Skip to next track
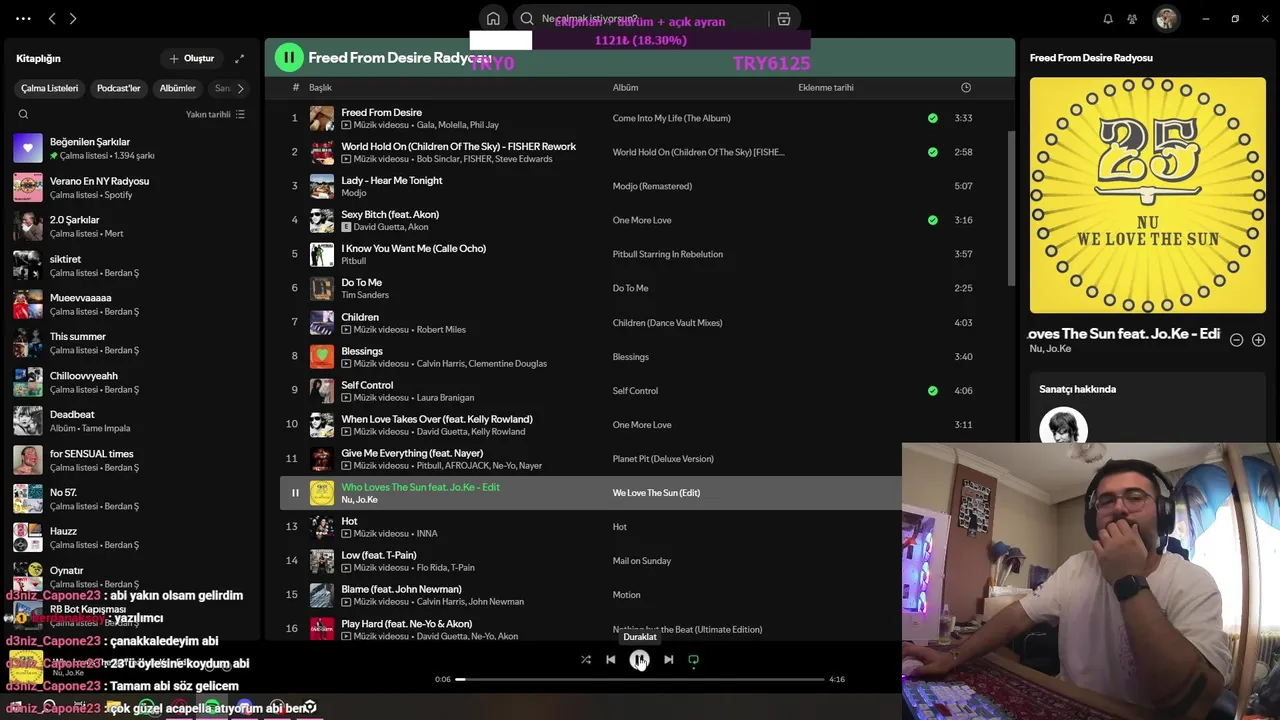 [x=668, y=660]
